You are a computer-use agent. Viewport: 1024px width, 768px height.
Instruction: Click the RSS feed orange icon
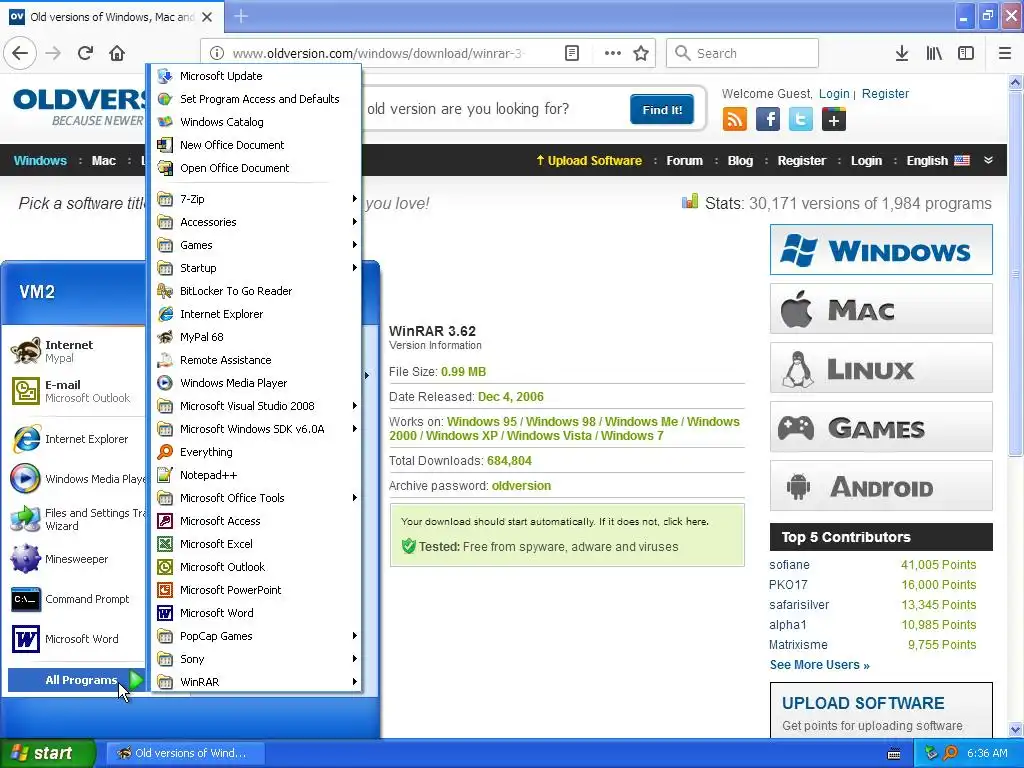pyautogui.click(x=735, y=120)
